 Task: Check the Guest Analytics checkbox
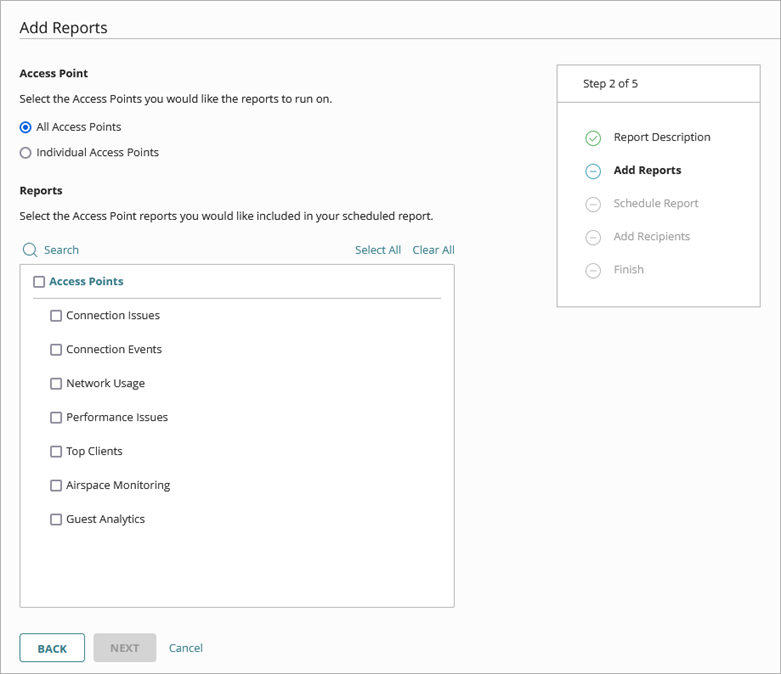click(x=56, y=520)
